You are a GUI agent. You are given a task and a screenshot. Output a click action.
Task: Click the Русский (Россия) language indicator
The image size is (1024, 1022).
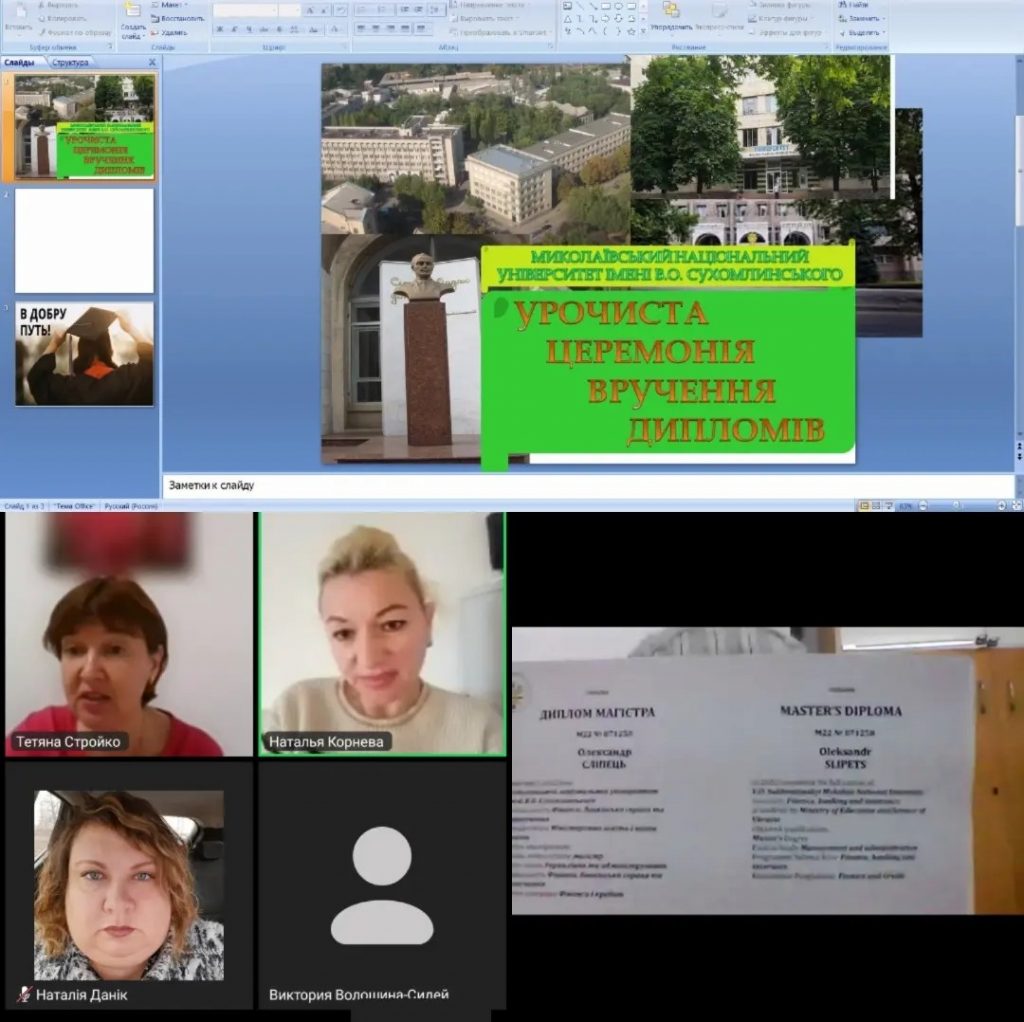[x=131, y=506]
